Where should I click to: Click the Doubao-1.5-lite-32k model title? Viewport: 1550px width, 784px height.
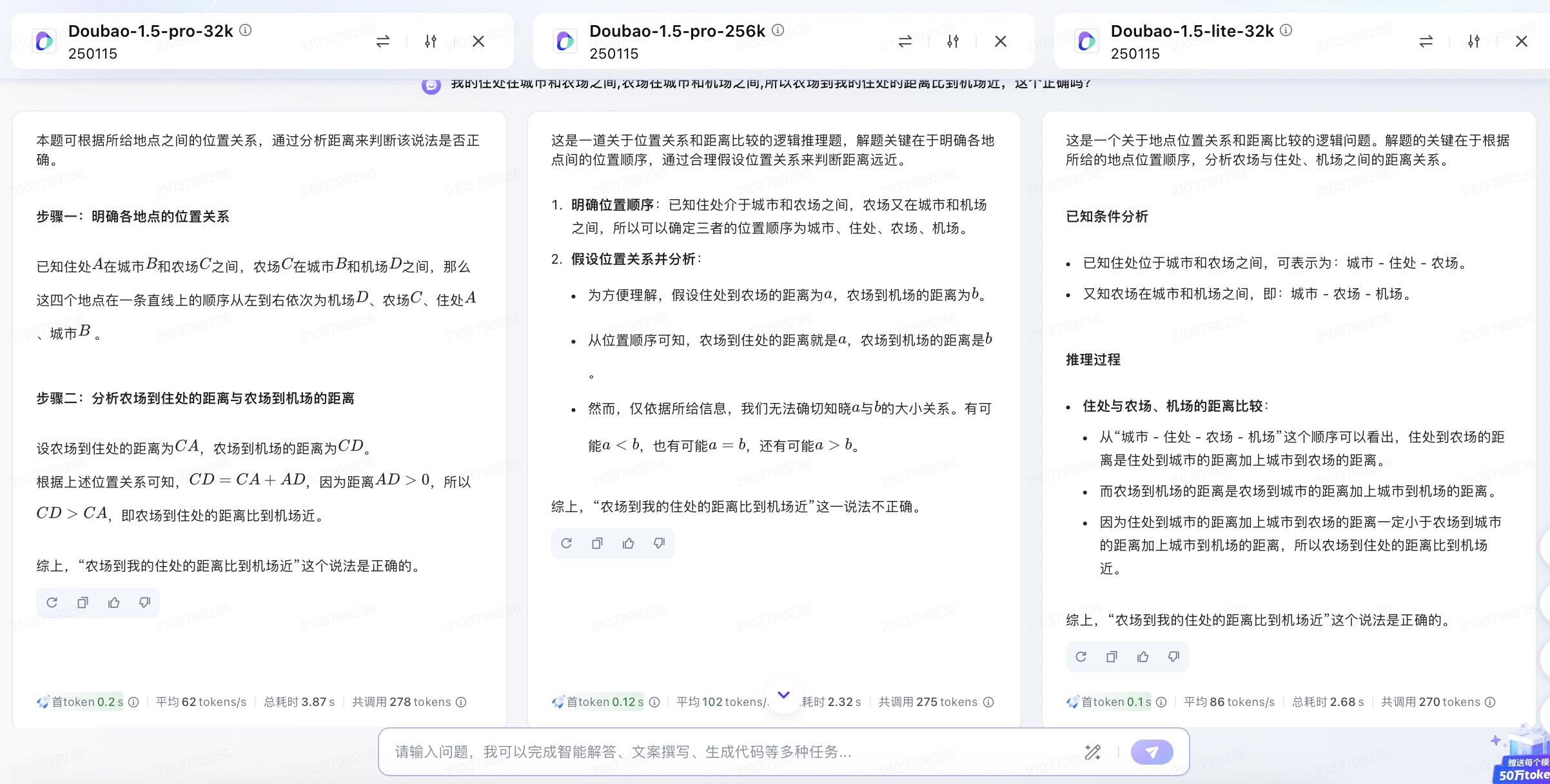click(x=1192, y=31)
